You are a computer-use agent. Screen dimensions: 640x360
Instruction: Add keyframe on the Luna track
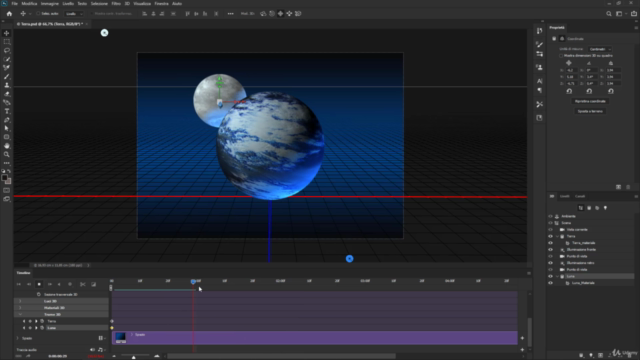click(x=30, y=328)
